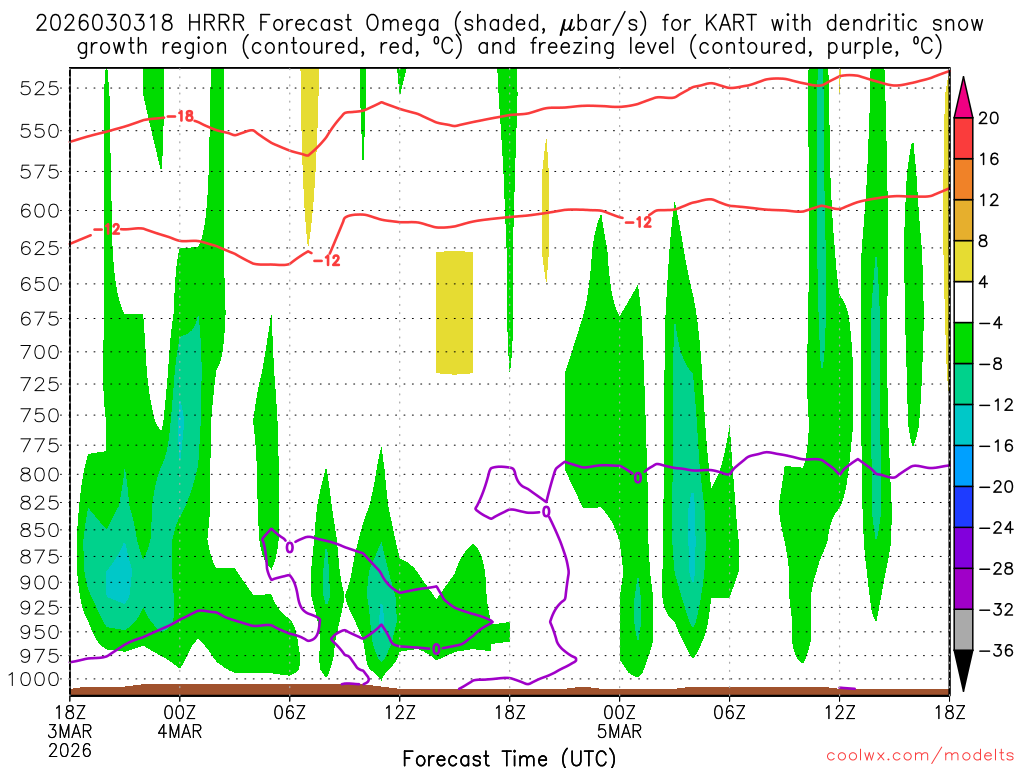This screenshot has height=768, width=1024.
Task: Click the 12Z label on 5MAR
Action: (839, 712)
